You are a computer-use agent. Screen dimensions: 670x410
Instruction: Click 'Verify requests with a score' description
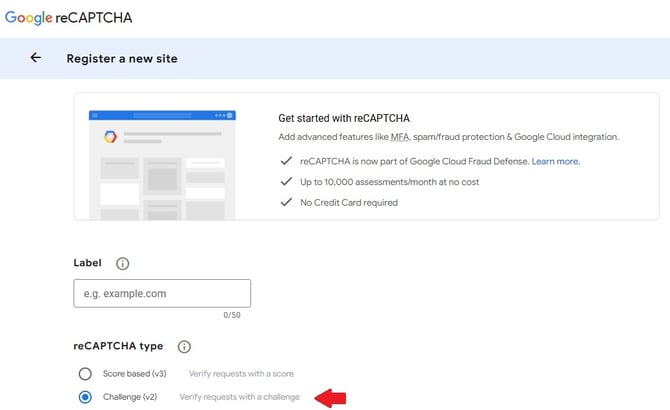click(x=241, y=374)
